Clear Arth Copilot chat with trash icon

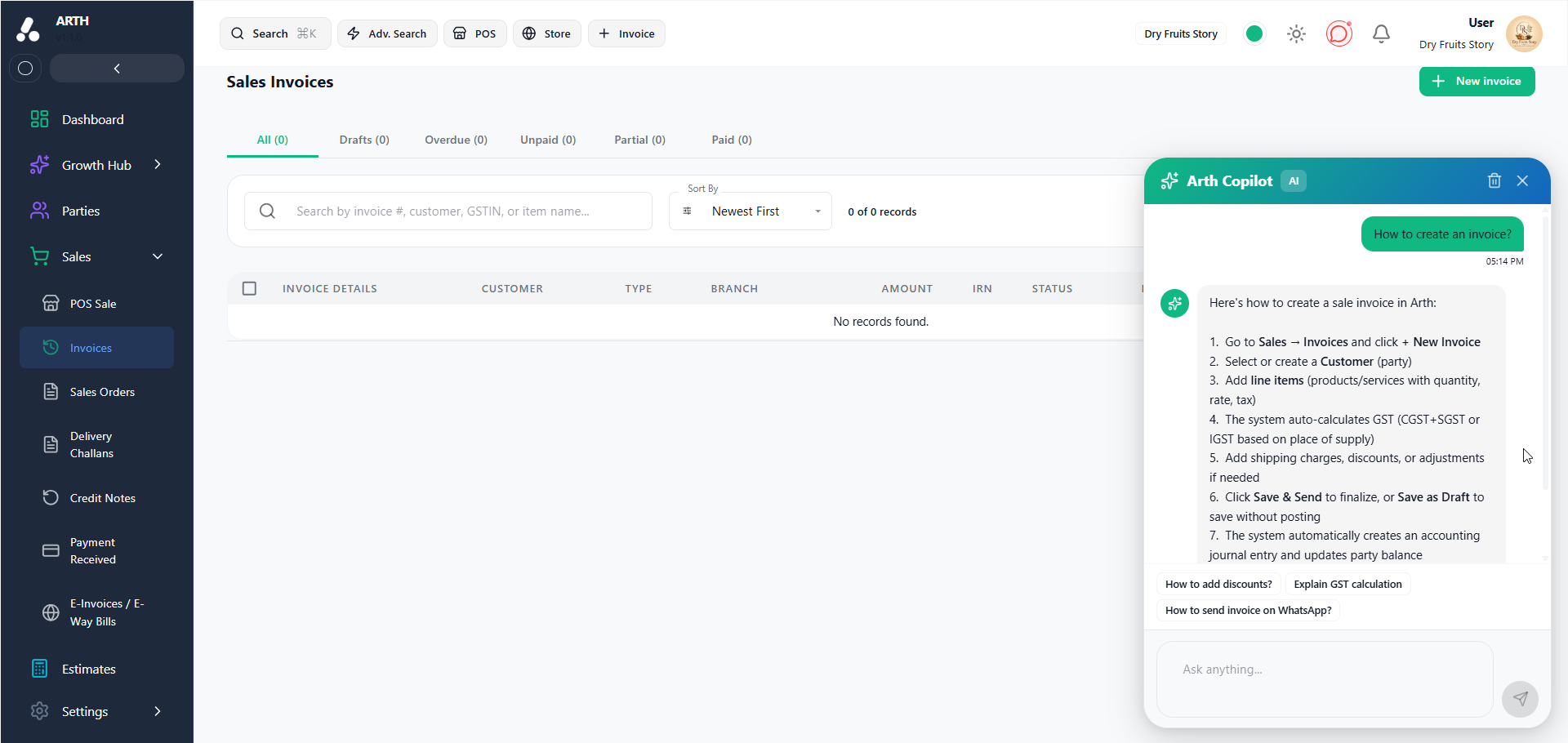point(1494,180)
